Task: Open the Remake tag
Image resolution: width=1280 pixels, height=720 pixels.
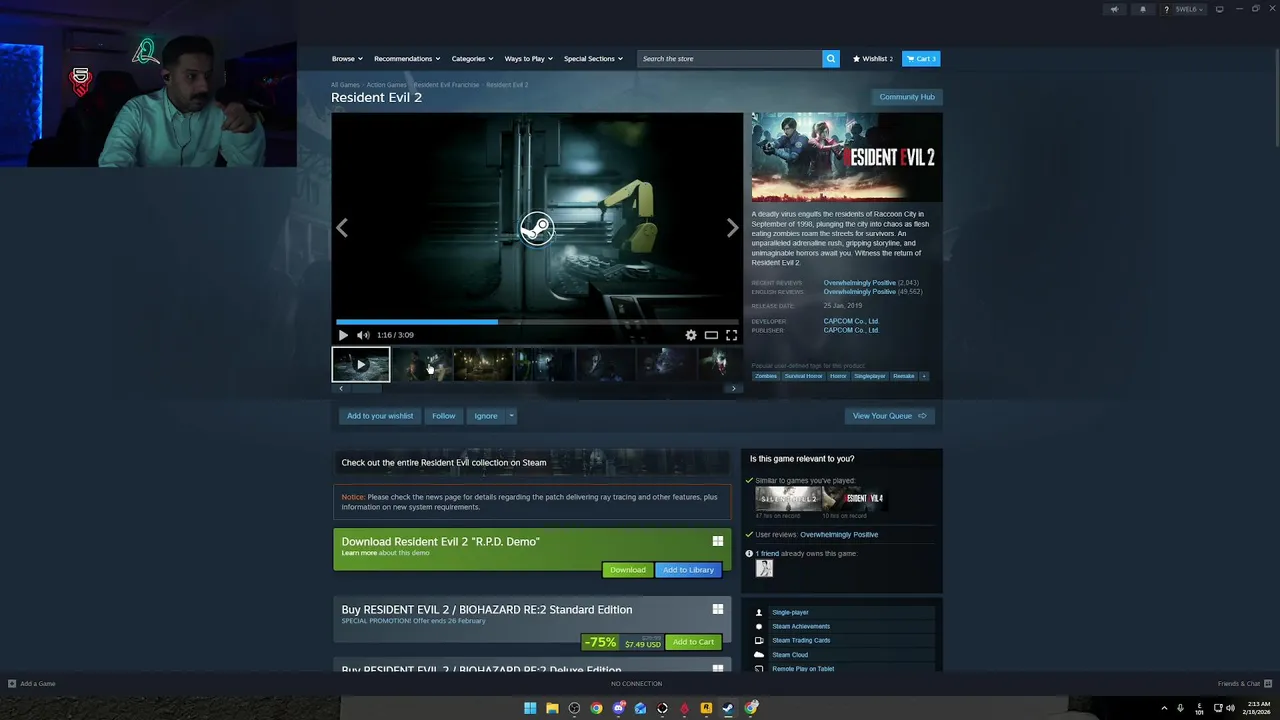Action: coord(904,376)
